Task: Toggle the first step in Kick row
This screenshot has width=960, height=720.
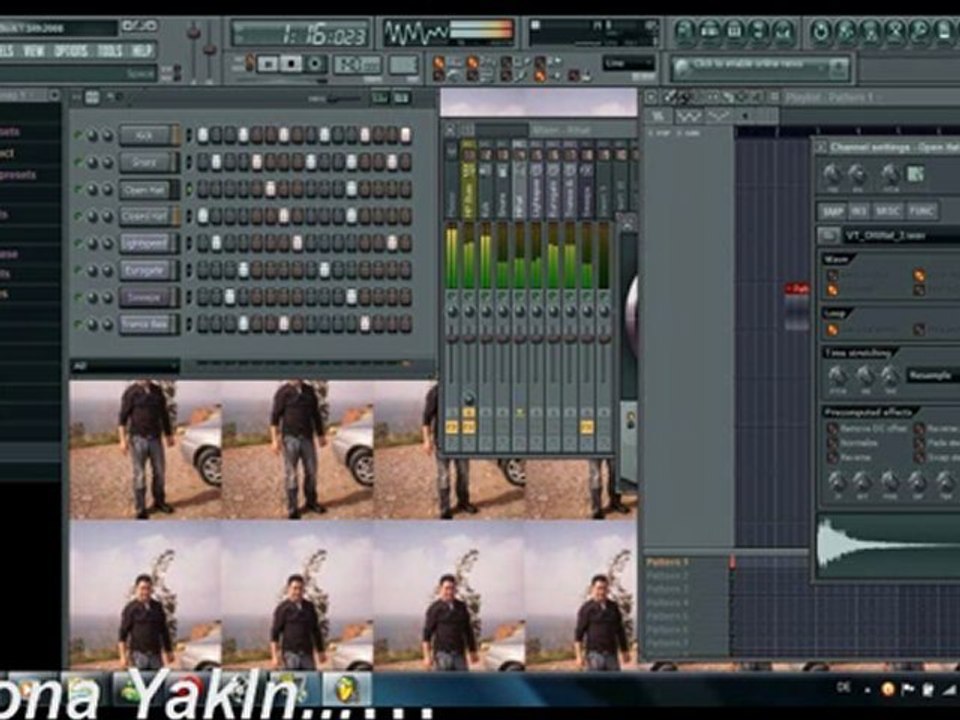Action: click(x=203, y=135)
